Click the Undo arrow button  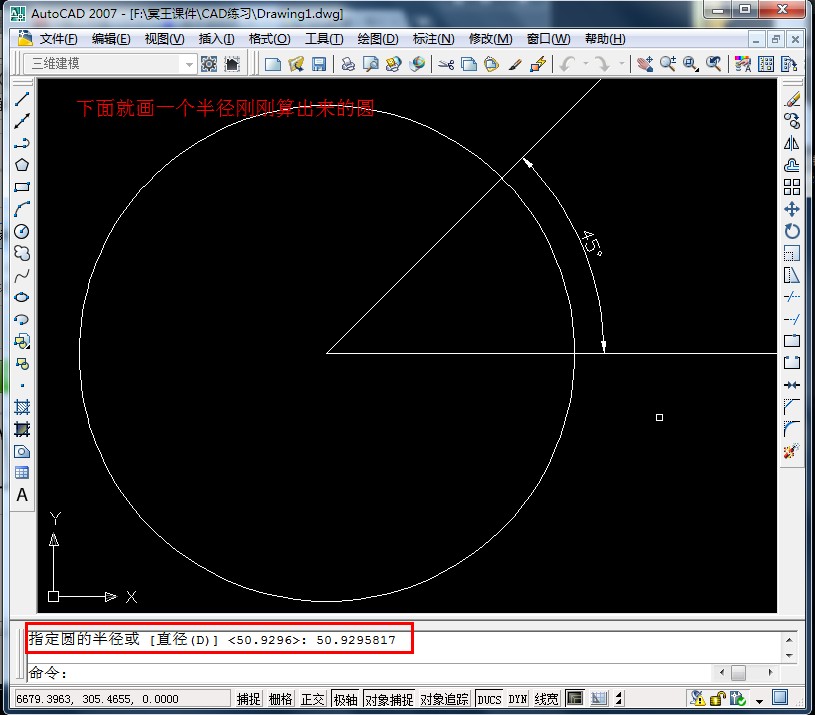tap(568, 64)
